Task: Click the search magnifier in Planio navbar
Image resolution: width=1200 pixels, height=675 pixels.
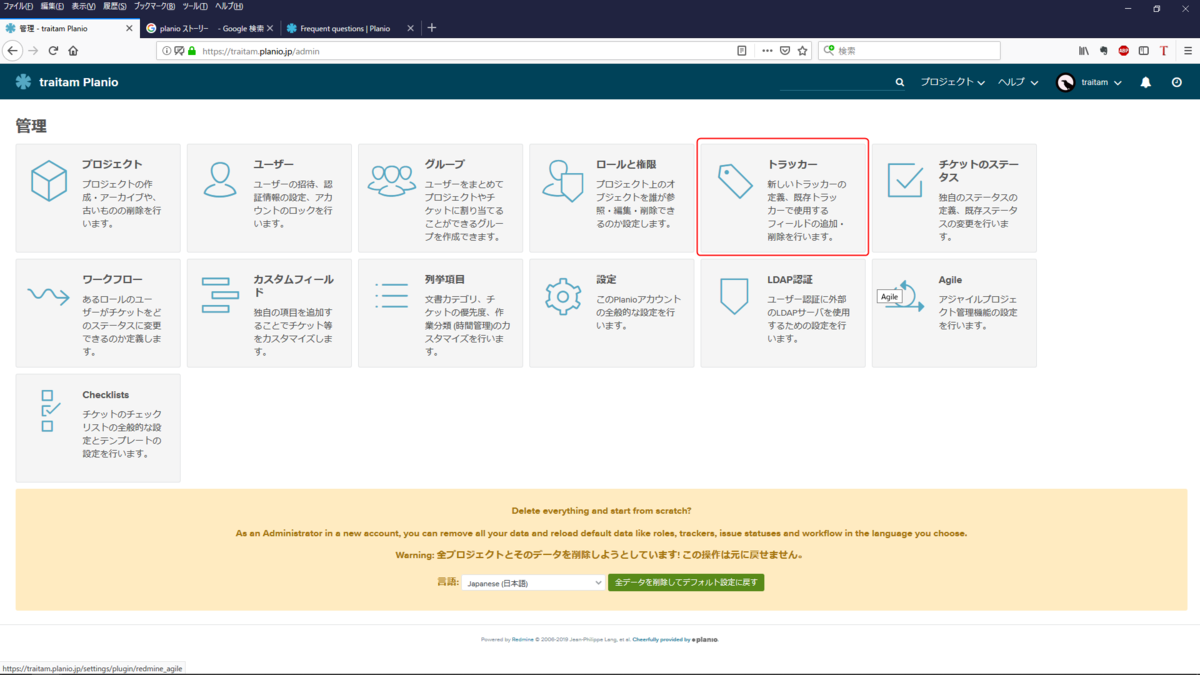Action: tap(899, 82)
